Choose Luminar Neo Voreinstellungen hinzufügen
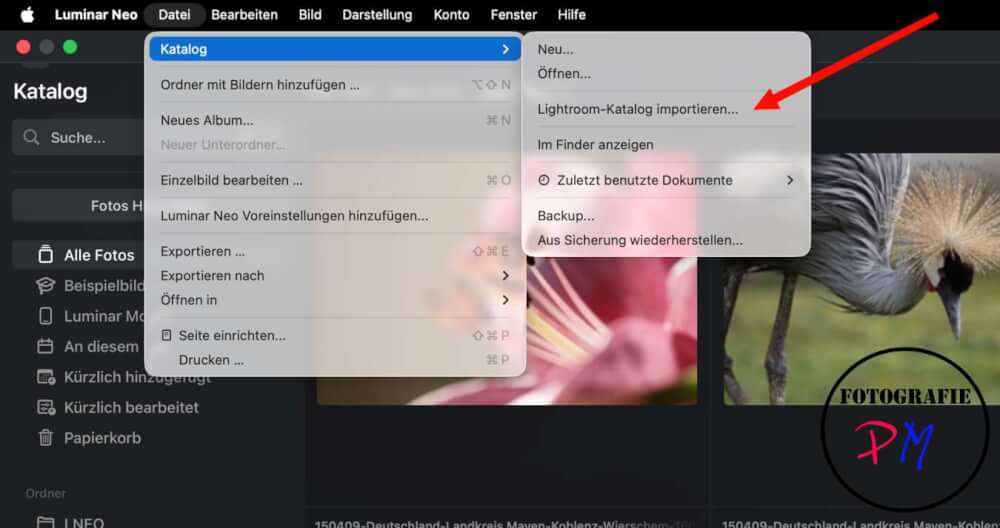1000x528 pixels. coord(335,216)
